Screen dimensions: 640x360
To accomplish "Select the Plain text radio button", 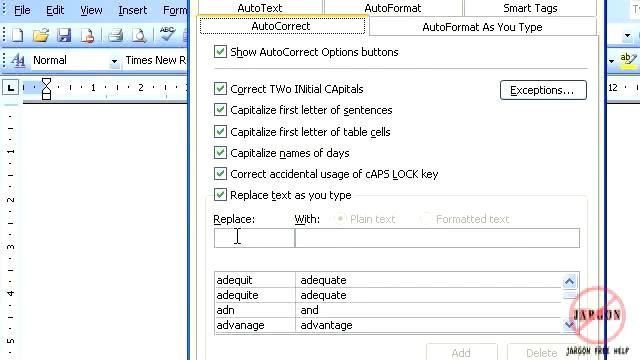I will 340,219.
